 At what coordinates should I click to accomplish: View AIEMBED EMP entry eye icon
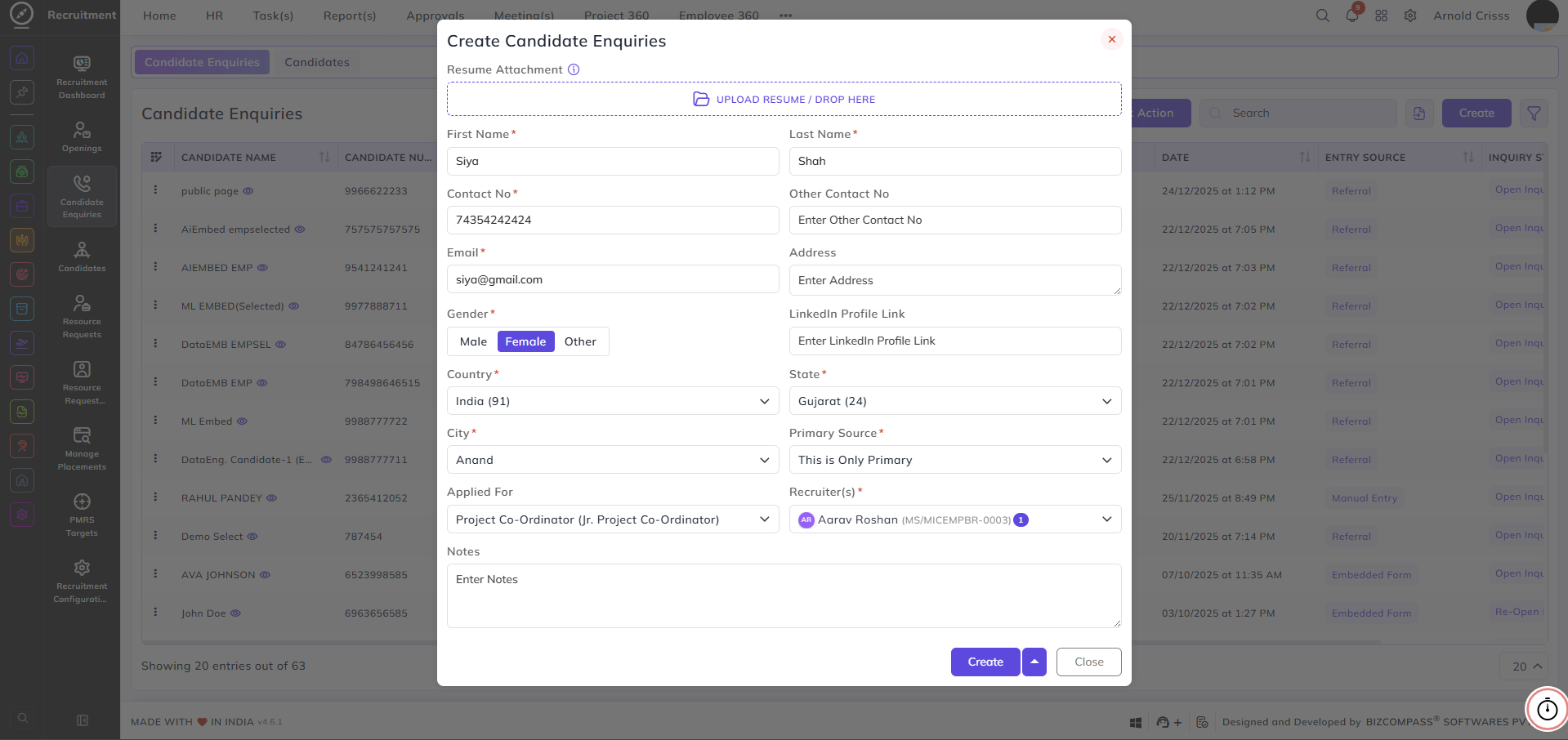pyautogui.click(x=262, y=268)
